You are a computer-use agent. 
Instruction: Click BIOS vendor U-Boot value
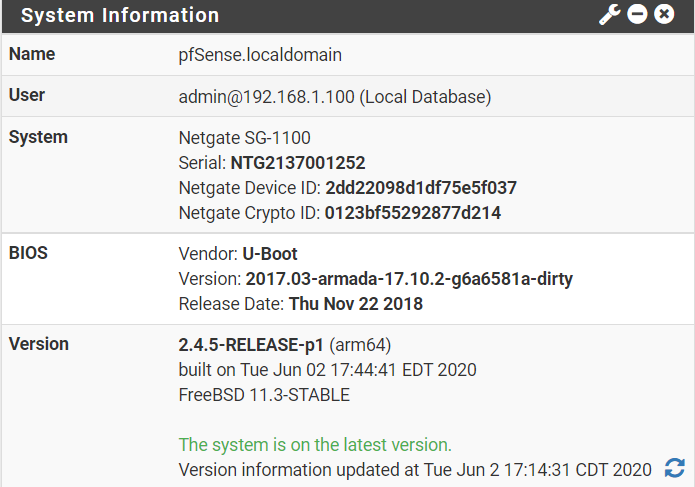point(270,254)
